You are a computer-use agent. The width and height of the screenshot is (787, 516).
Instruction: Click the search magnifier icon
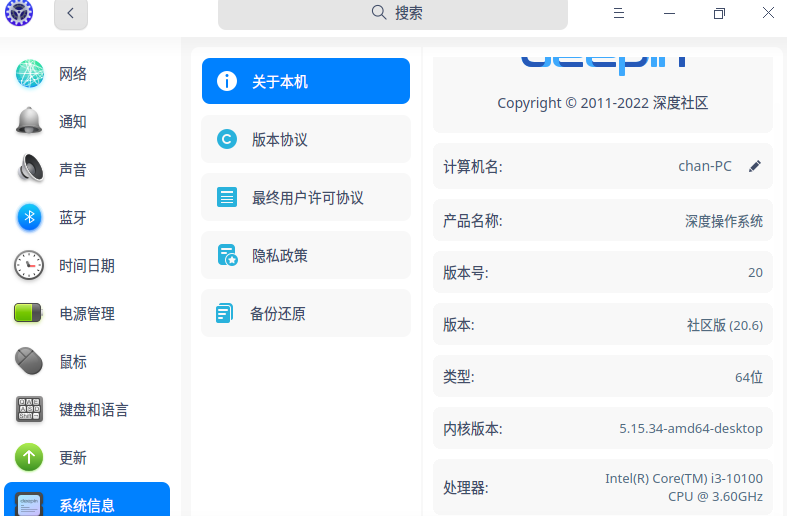pos(379,12)
